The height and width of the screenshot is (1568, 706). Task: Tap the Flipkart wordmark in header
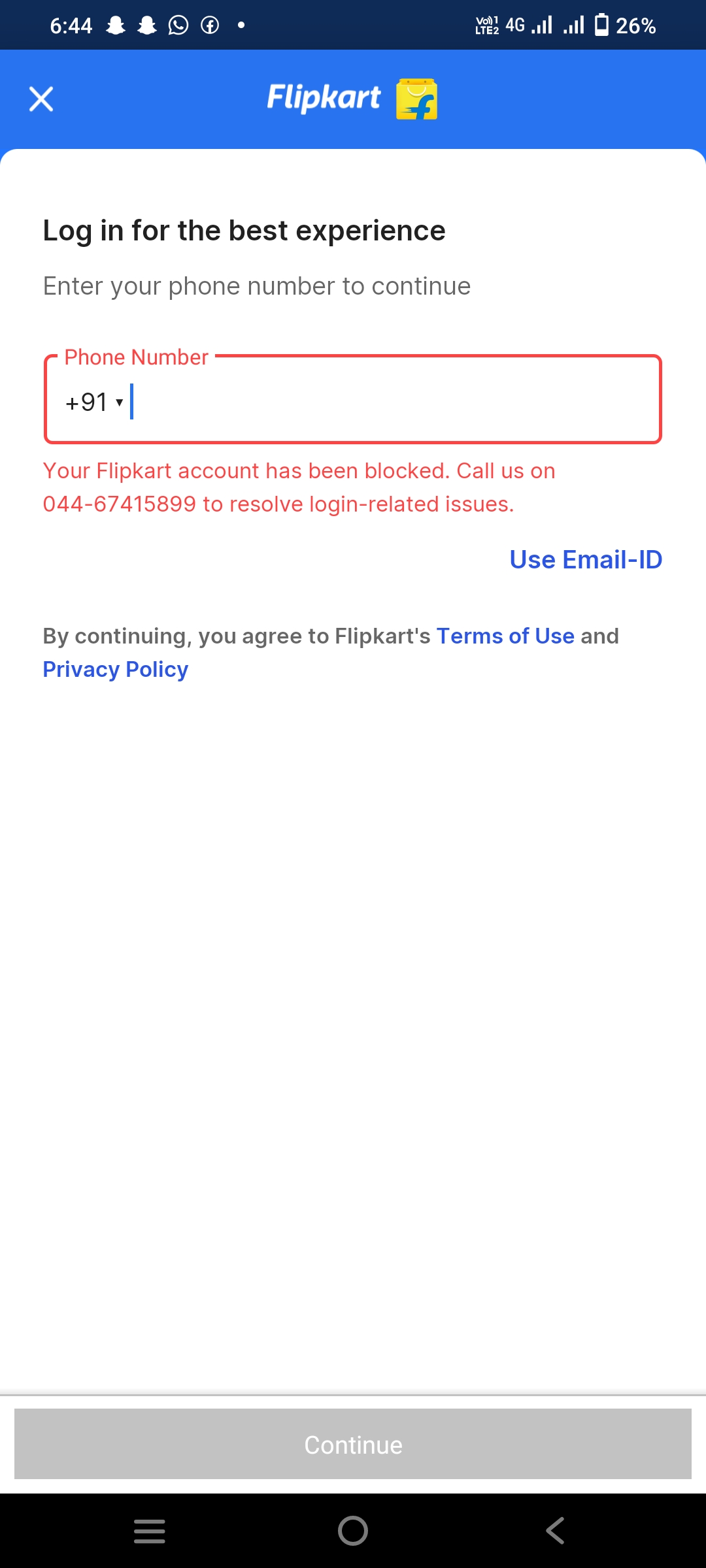(324, 98)
